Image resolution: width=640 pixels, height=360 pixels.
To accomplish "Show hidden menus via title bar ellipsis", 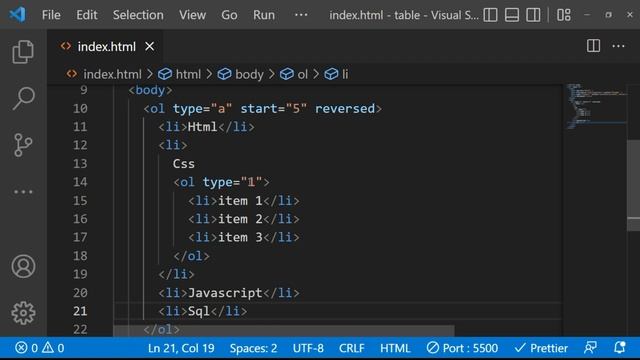I will [x=301, y=15].
